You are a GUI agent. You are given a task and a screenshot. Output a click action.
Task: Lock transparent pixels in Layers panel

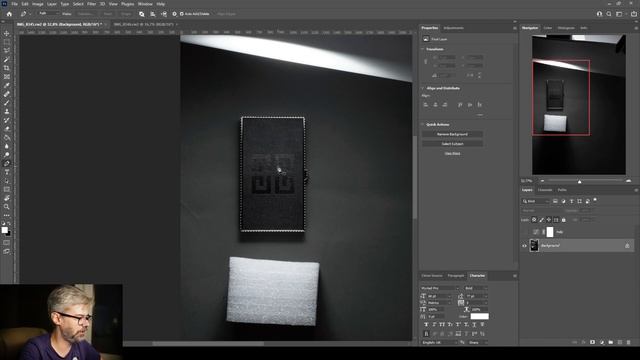point(534,220)
